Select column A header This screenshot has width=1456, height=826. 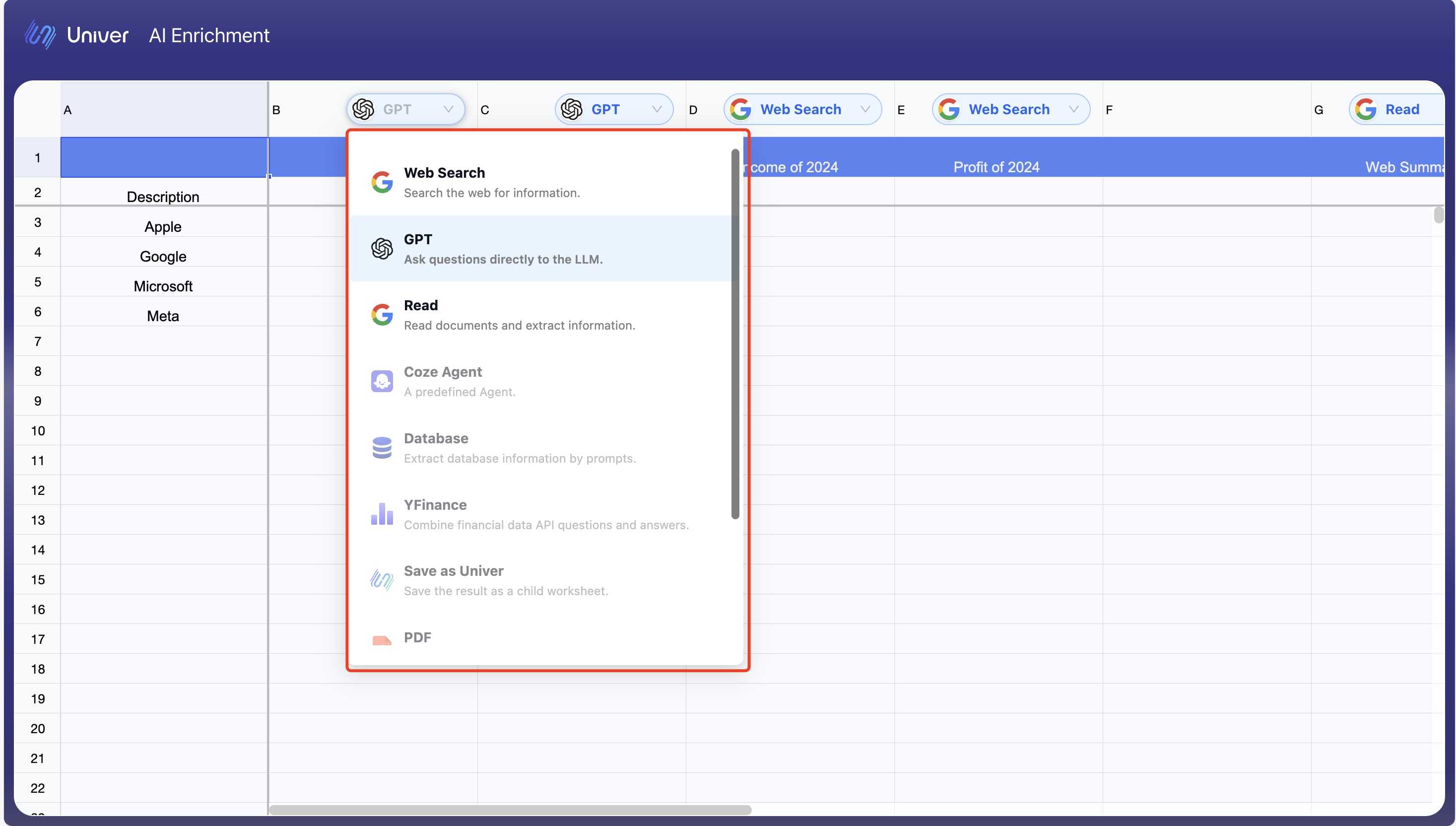coord(164,110)
